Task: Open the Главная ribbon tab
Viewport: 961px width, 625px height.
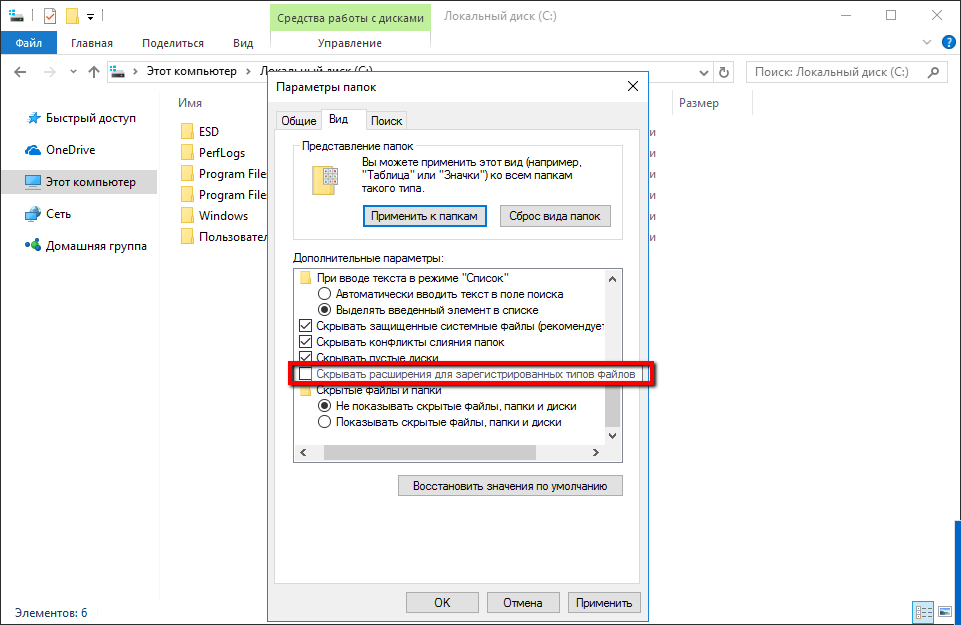Action: 92,43
